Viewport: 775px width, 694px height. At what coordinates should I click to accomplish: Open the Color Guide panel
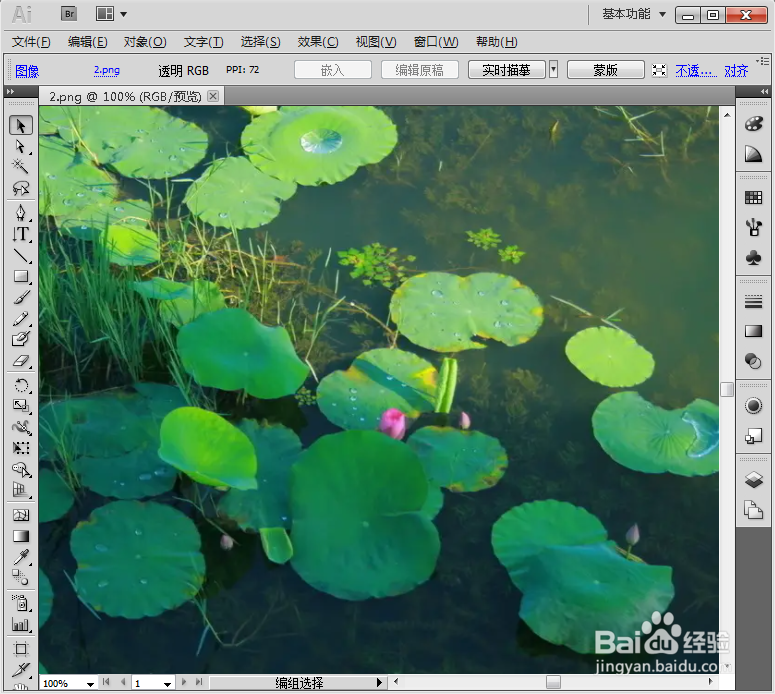pos(753,154)
